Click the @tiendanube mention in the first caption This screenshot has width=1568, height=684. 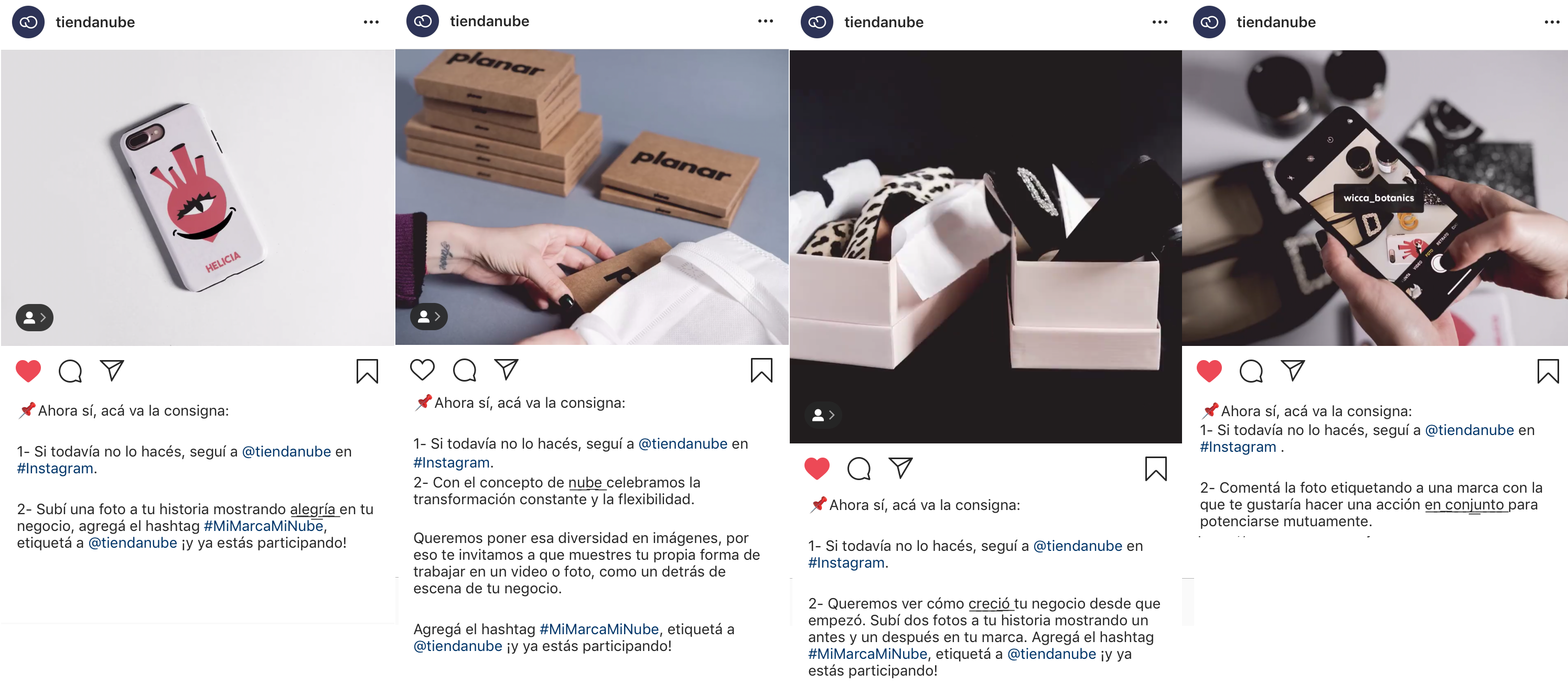click(x=286, y=451)
